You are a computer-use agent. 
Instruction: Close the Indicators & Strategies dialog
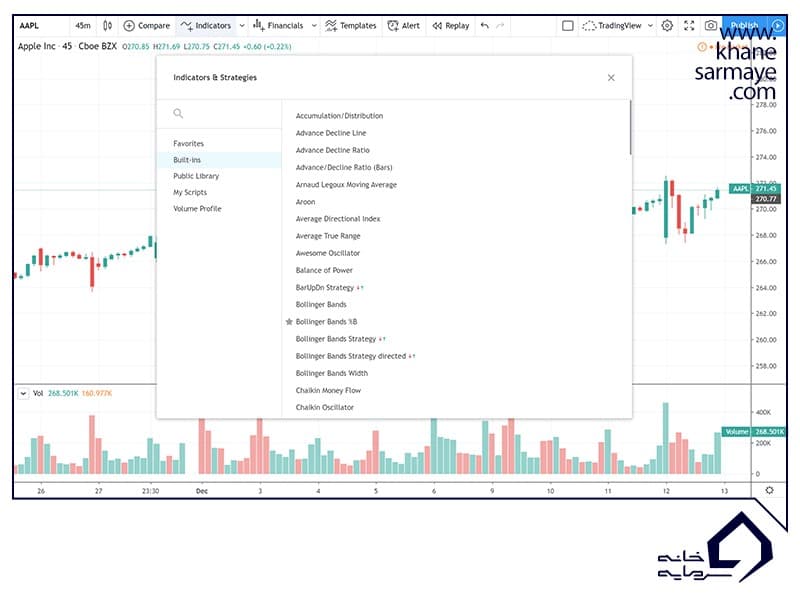point(611,78)
